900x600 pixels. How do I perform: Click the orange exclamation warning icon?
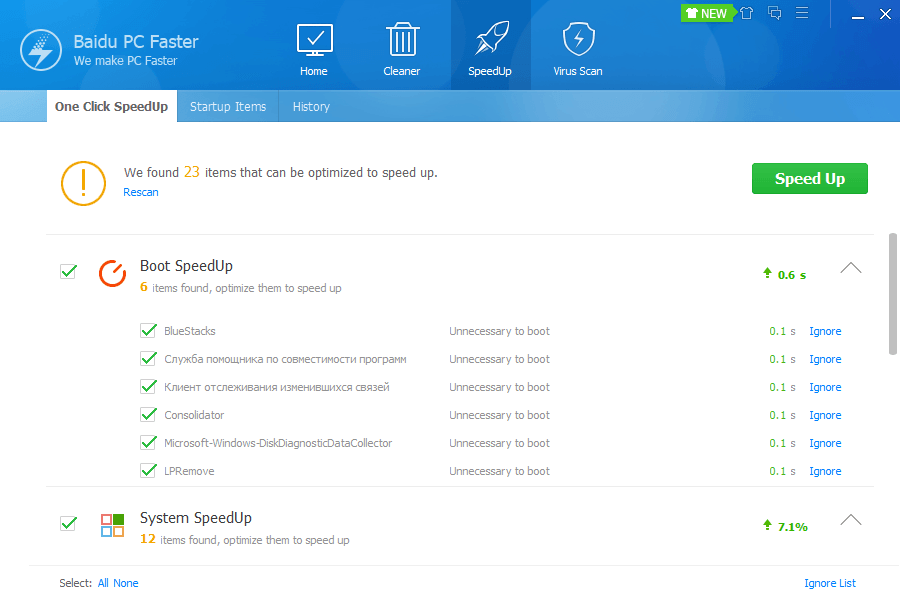(83, 183)
